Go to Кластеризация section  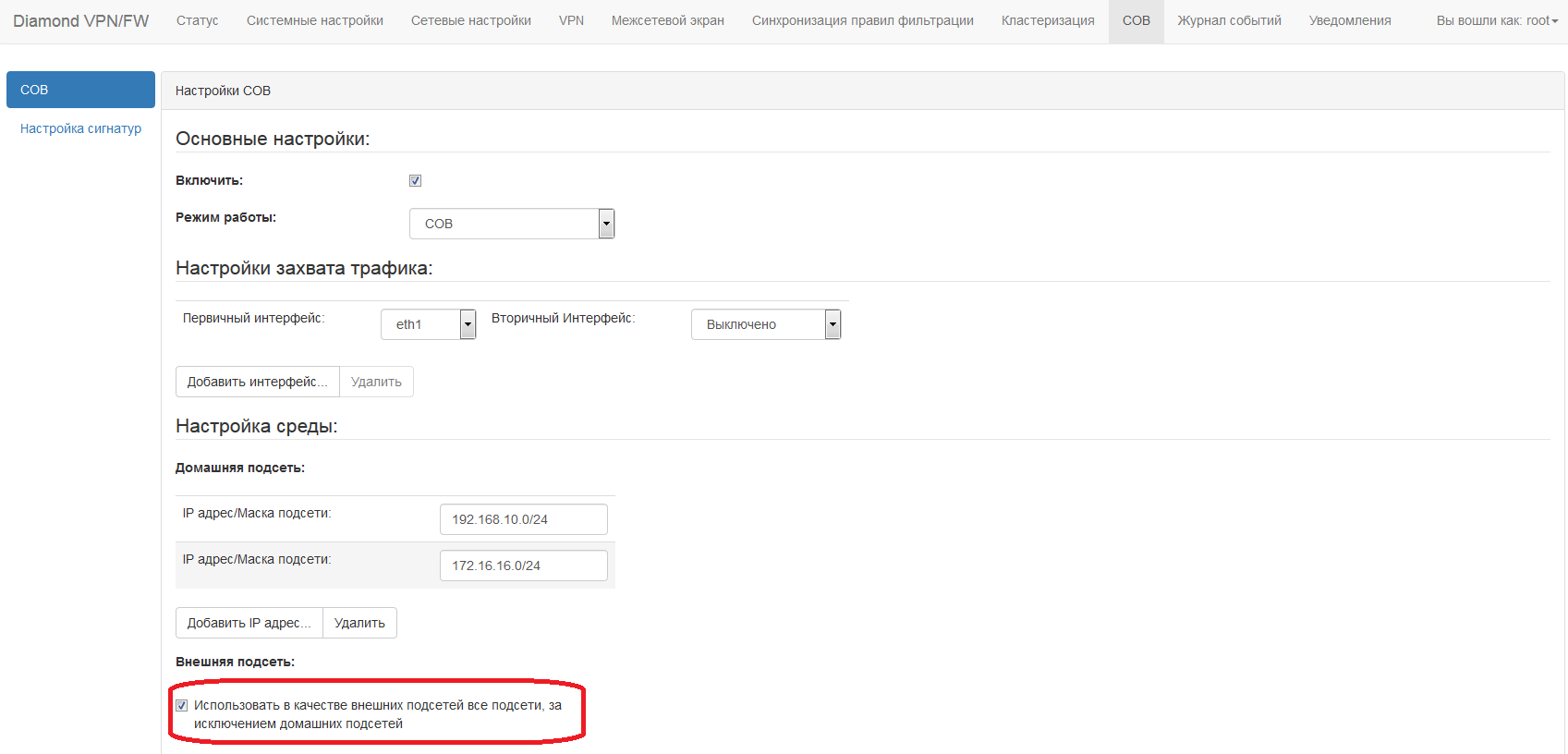click(1047, 20)
